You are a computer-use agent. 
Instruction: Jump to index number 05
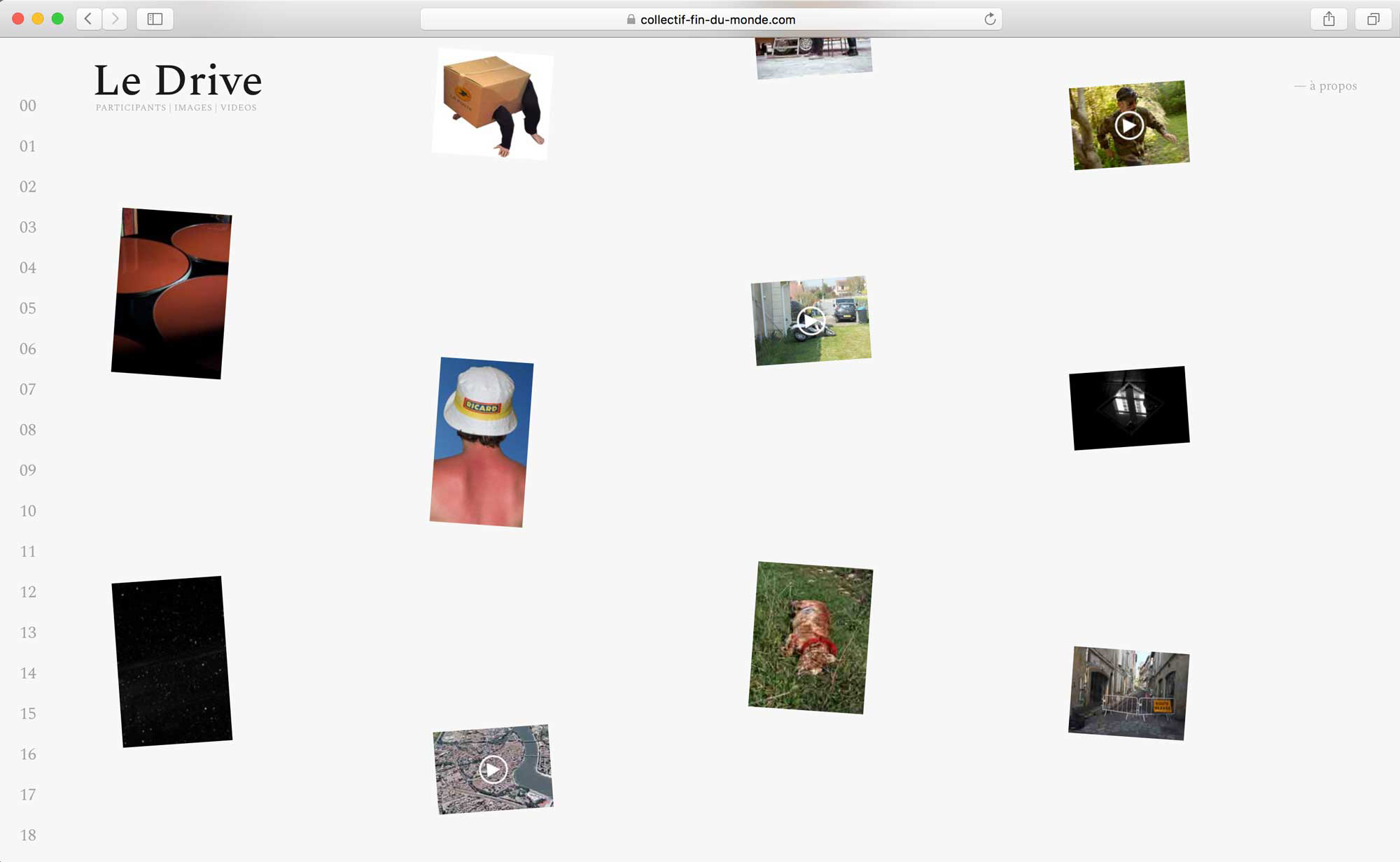[28, 308]
